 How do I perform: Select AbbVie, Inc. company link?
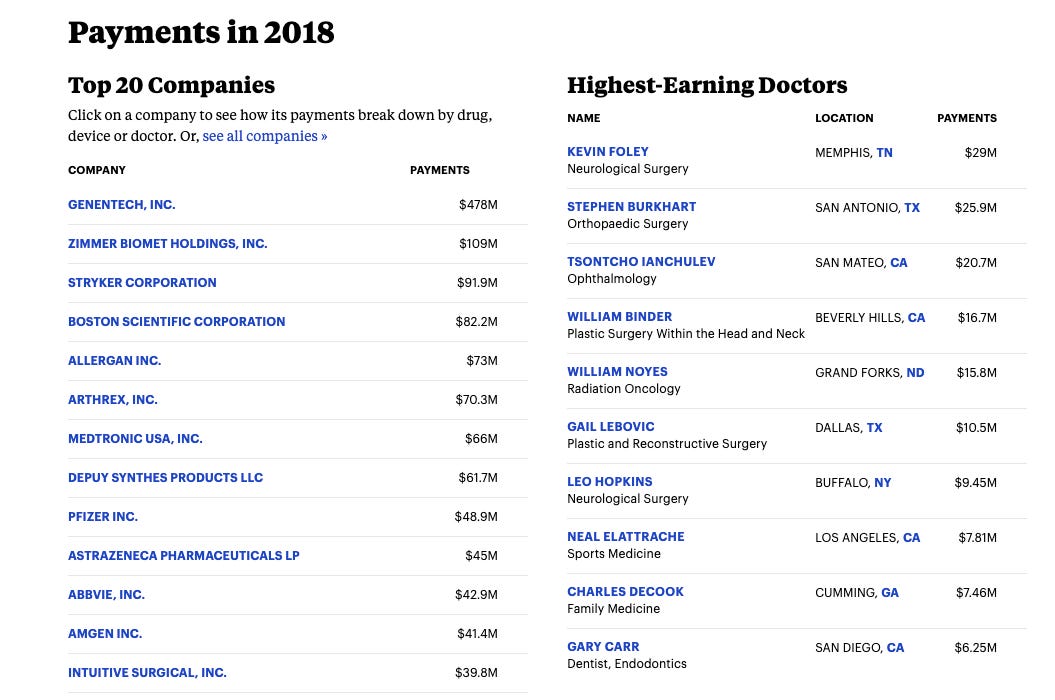106,595
